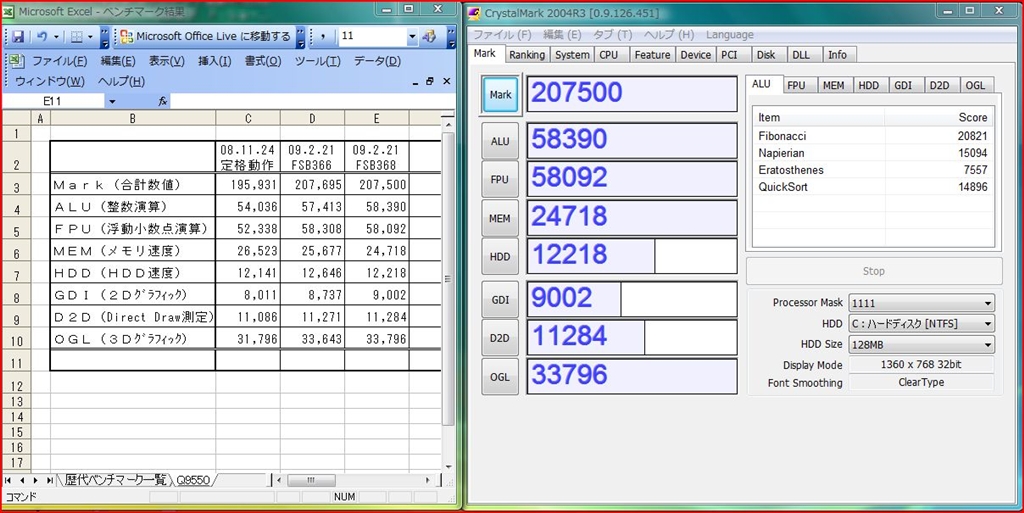The image size is (1024, 513).
Task: Open the Language menu in CrystalMark
Action: pos(730,35)
